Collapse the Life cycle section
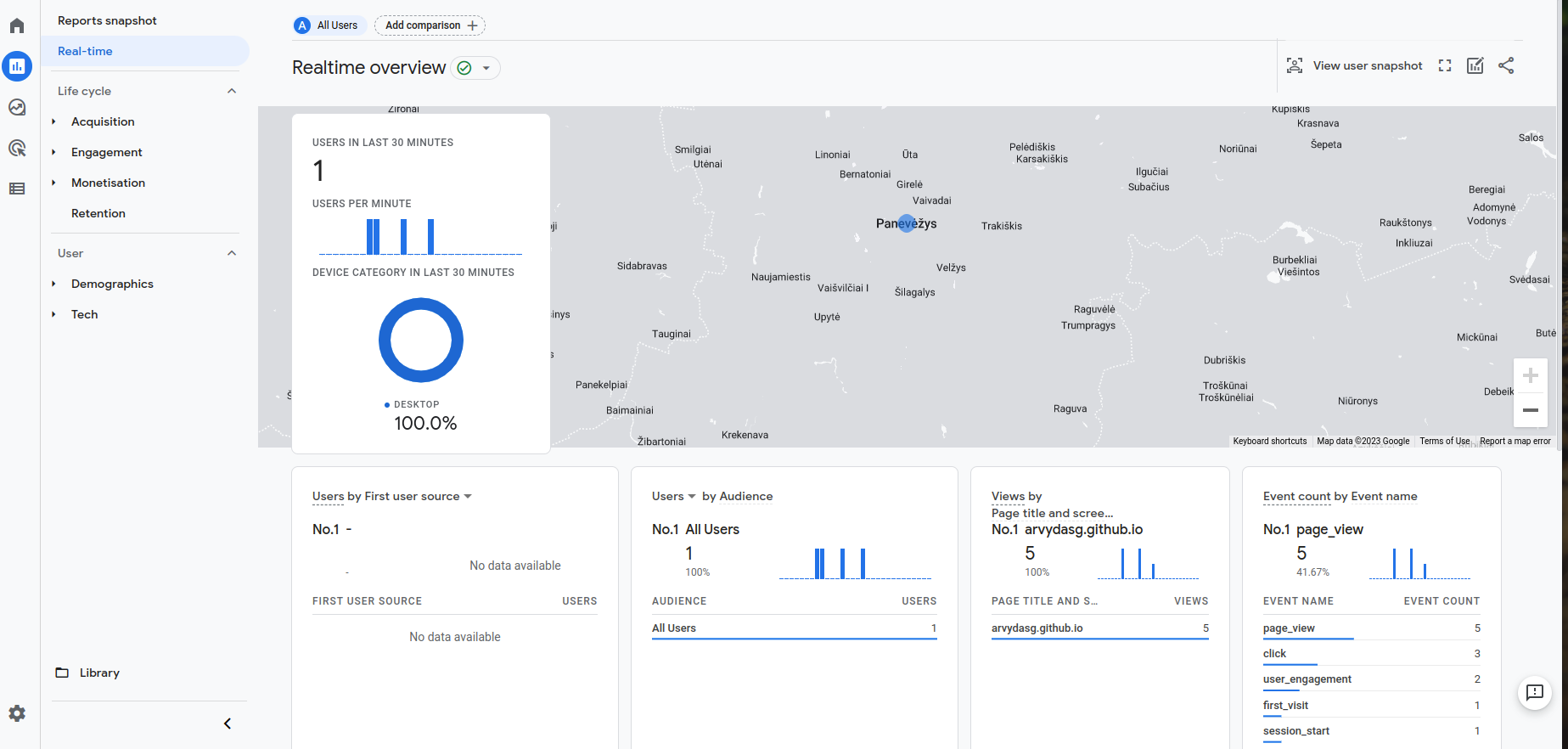 [232, 91]
